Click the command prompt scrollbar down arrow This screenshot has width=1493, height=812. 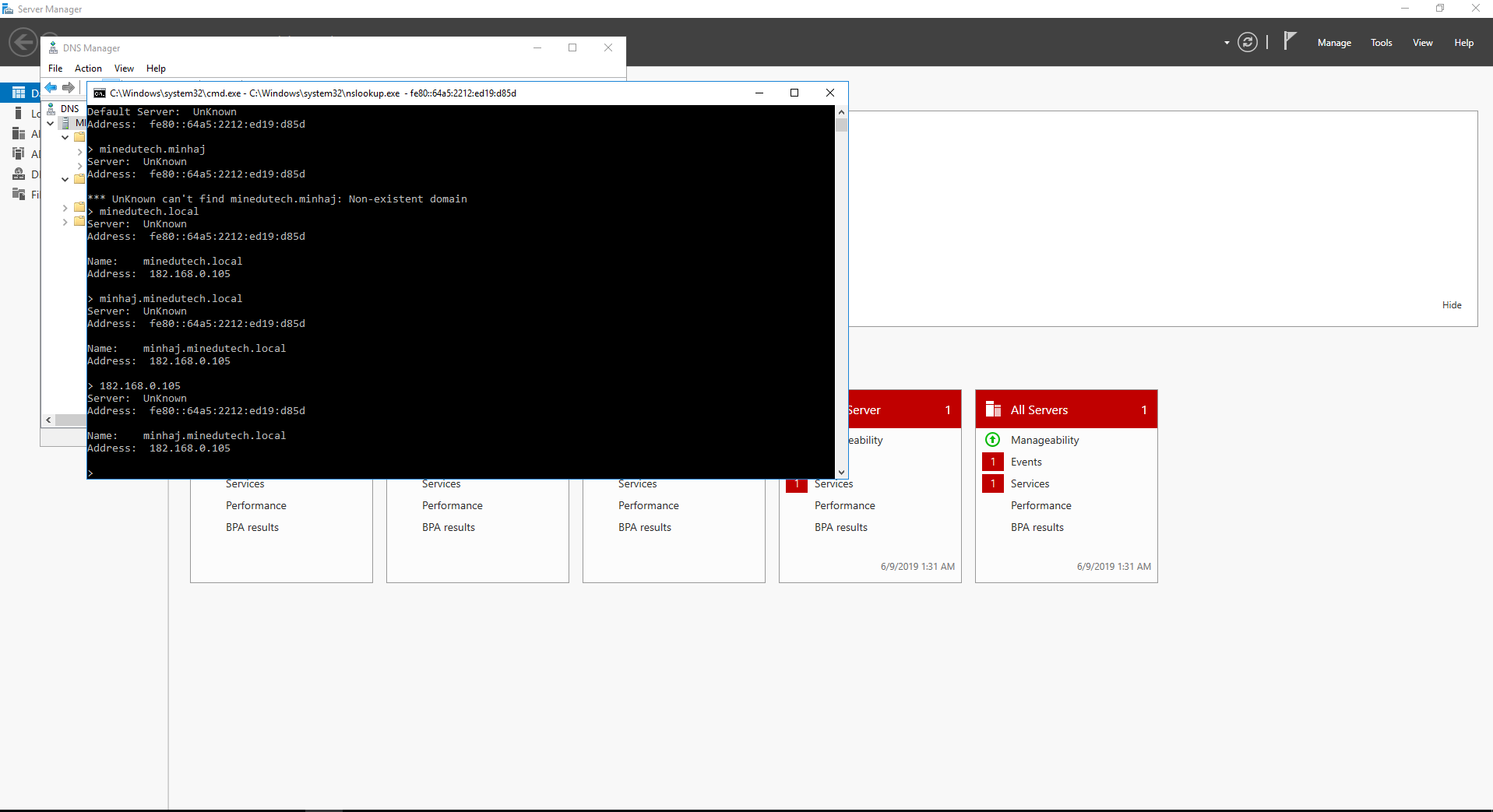841,473
